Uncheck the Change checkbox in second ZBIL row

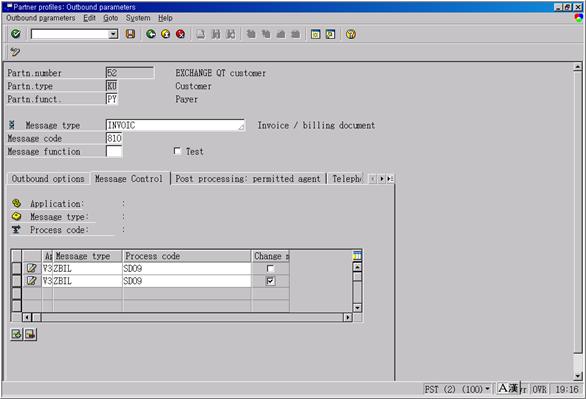point(270,281)
